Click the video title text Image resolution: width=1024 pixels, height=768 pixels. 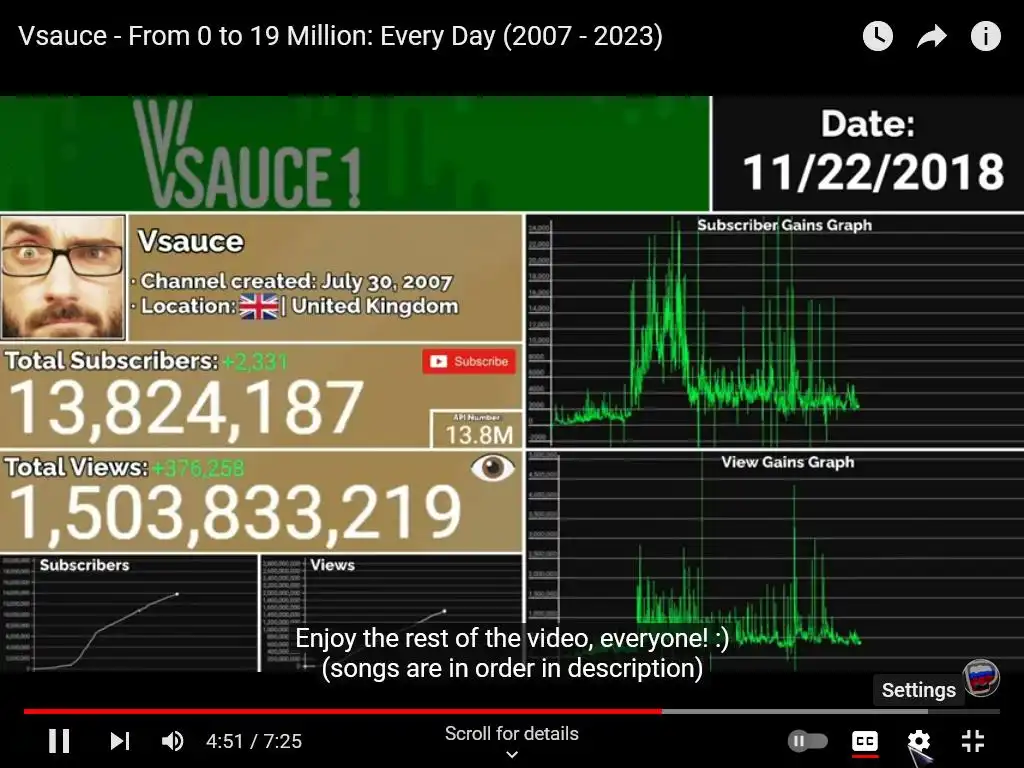340,36
